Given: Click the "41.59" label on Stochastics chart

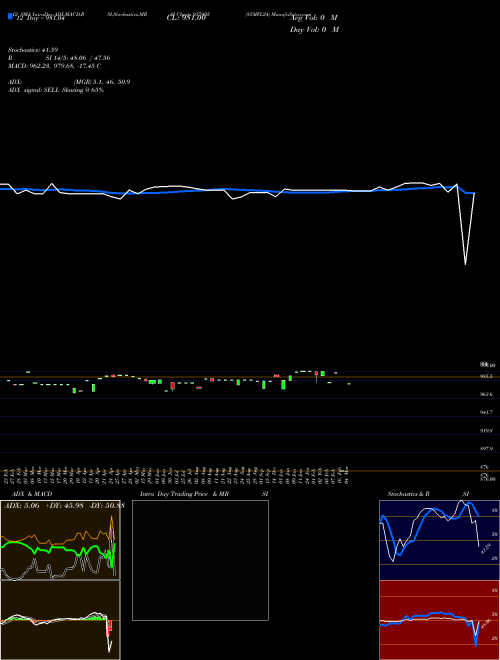Looking at the screenshot, I should pos(486,549).
